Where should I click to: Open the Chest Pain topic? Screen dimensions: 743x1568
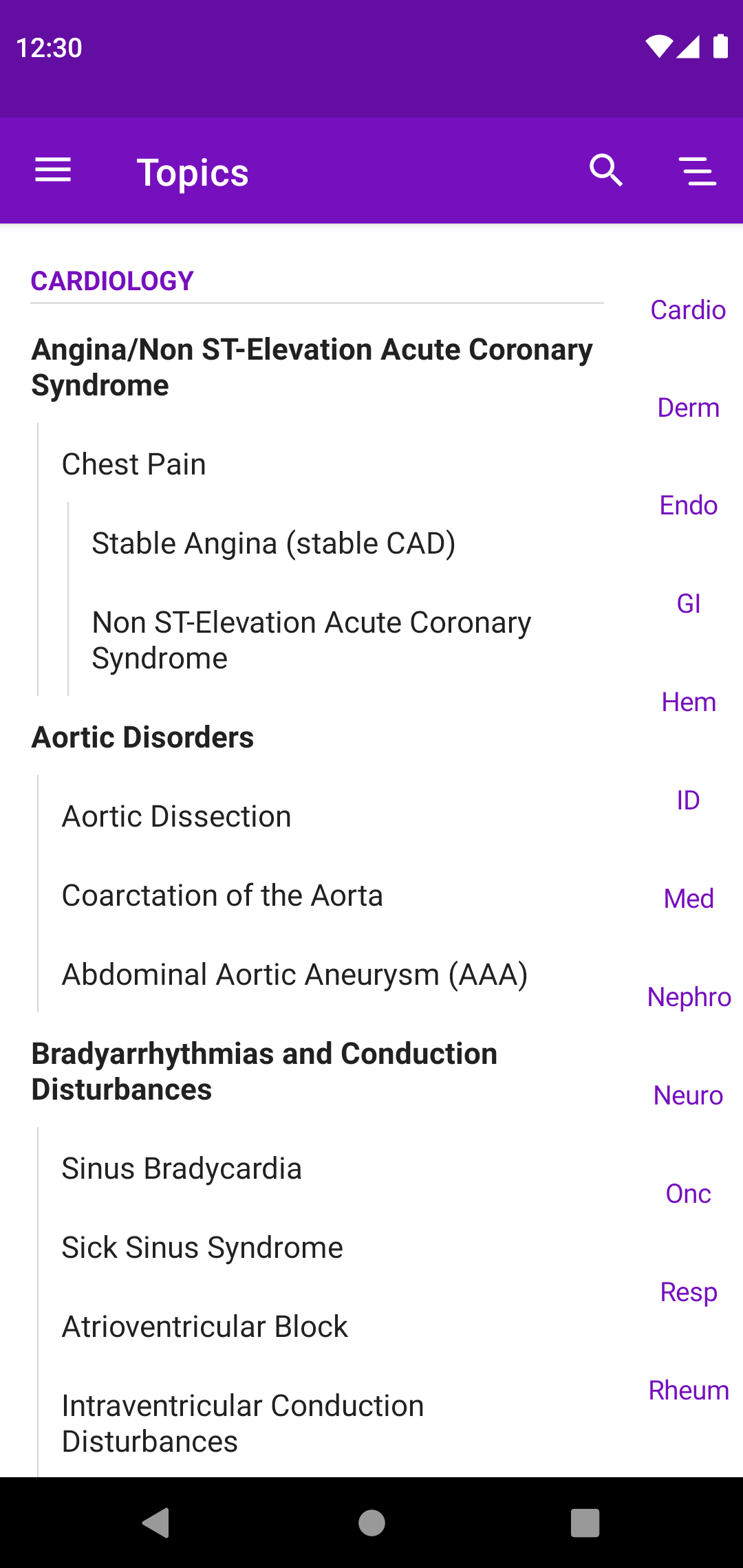click(x=134, y=464)
